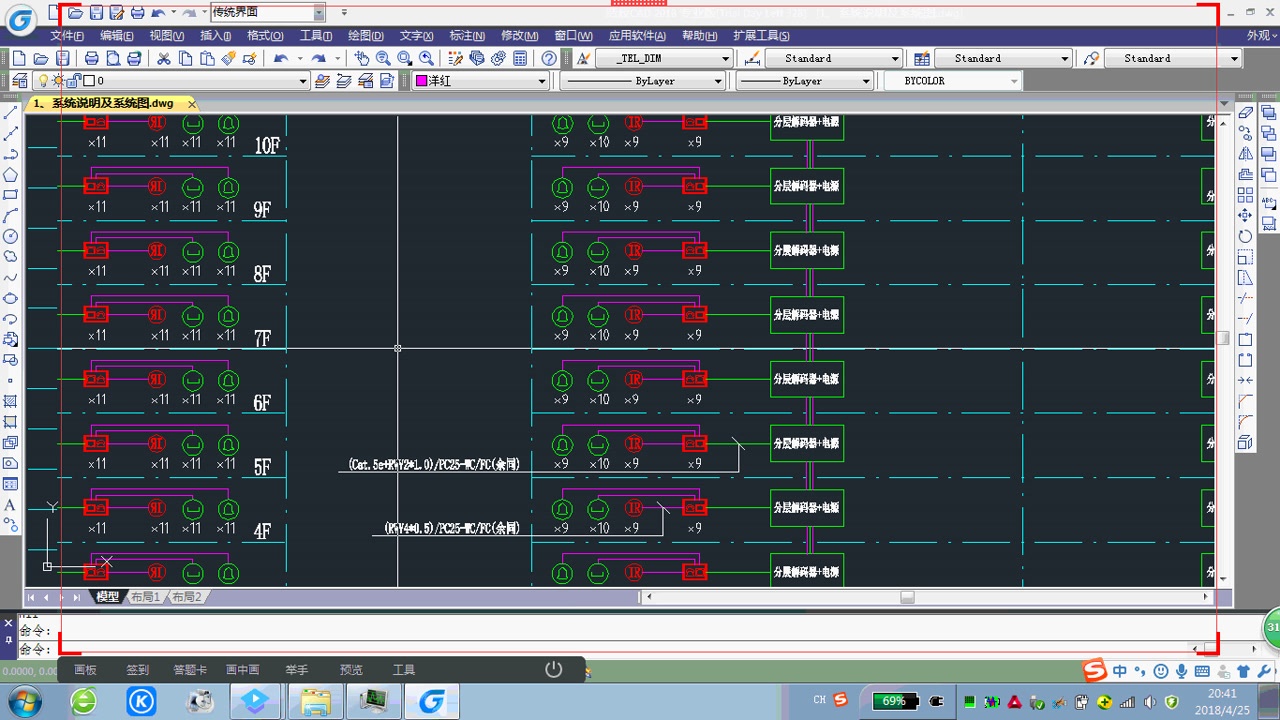Toggle Sogou Chinese/English input mode 中
The width and height of the screenshot is (1280, 720).
coord(1120,671)
